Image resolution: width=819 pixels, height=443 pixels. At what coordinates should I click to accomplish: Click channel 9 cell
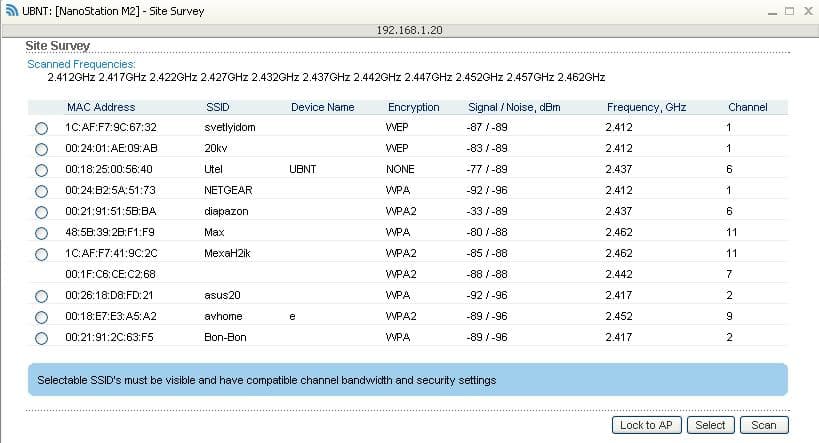pyautogui.click(x=729, y=316)
